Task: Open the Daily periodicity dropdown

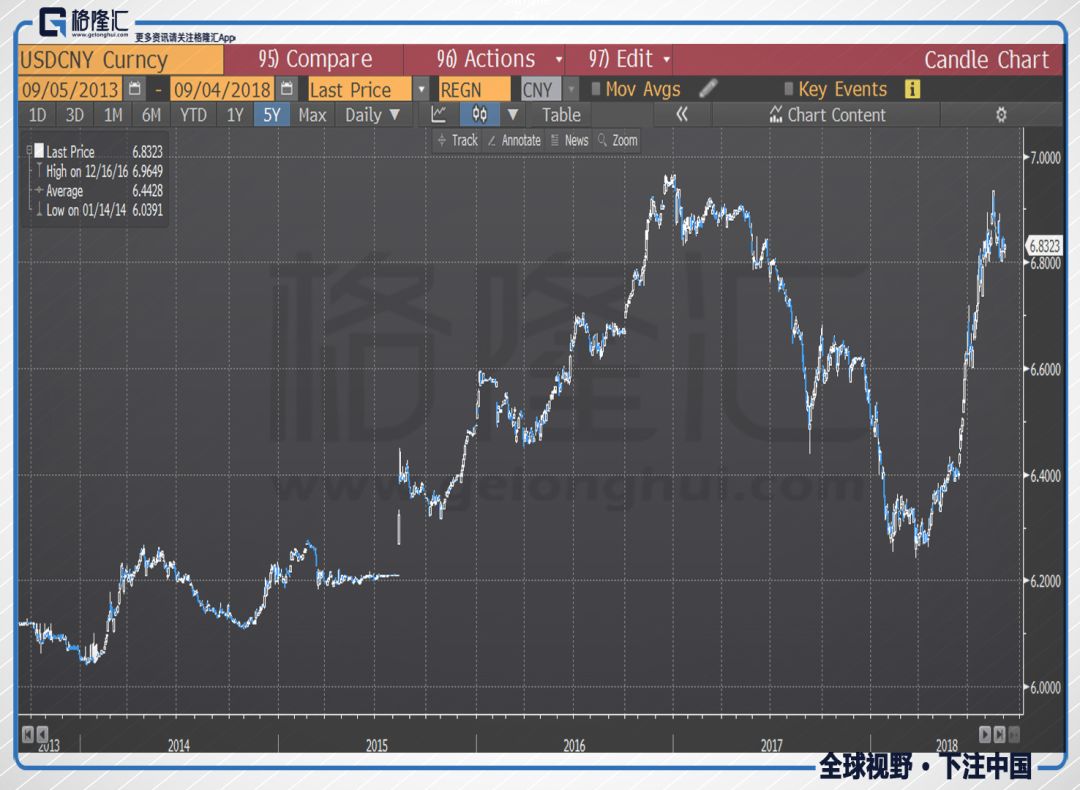Action: point(372,115)
